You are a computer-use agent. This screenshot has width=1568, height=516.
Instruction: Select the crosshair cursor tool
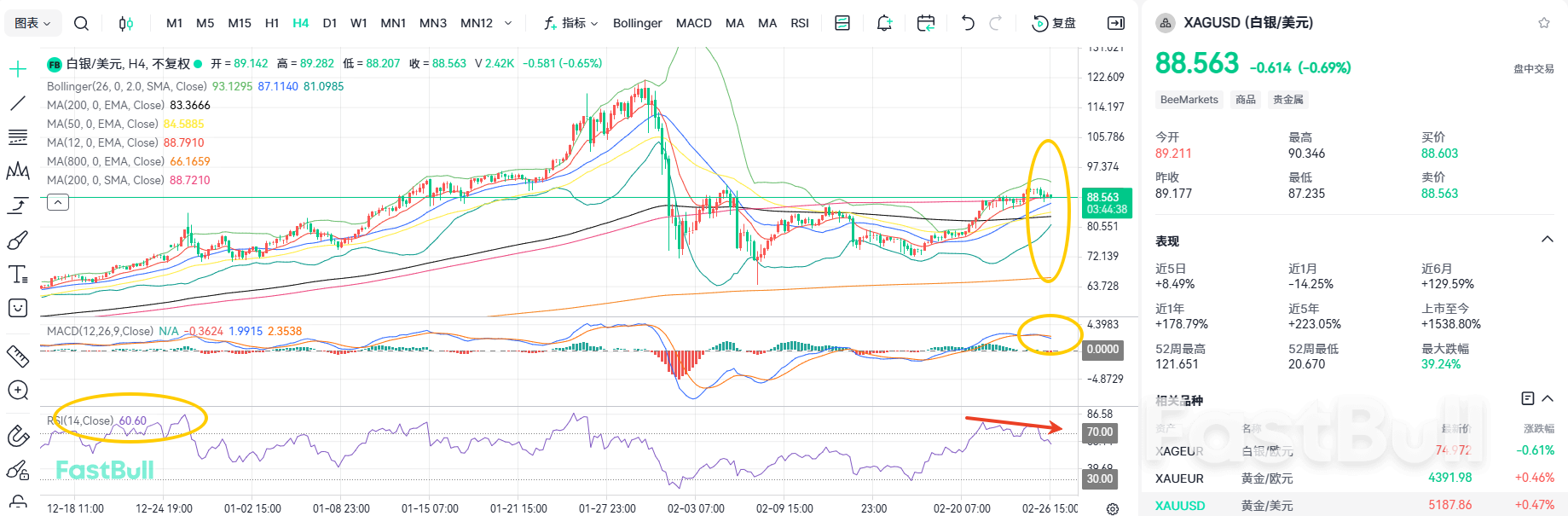pyautogui.click(x=18, y=69)
